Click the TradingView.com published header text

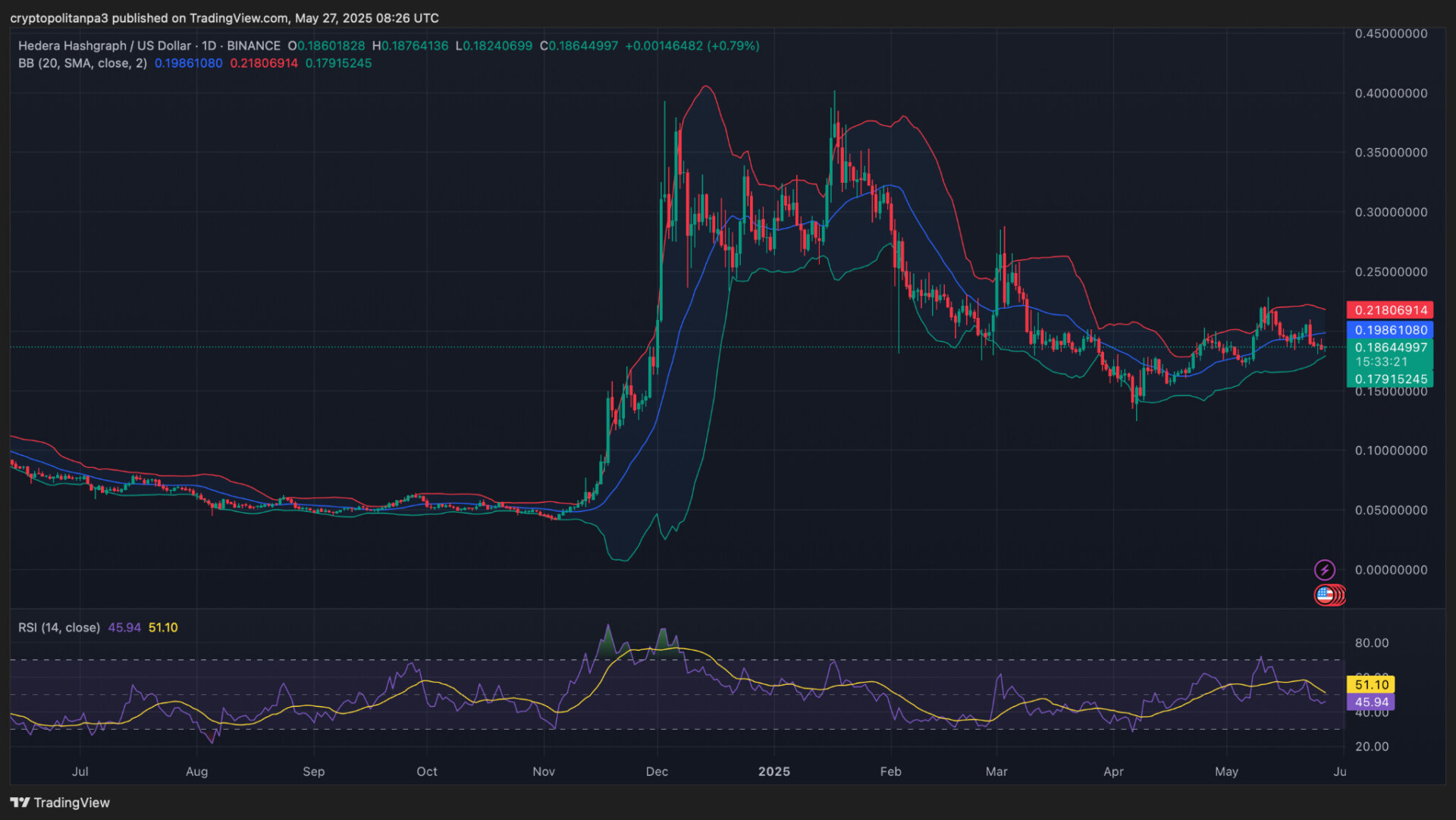[224, 18]
